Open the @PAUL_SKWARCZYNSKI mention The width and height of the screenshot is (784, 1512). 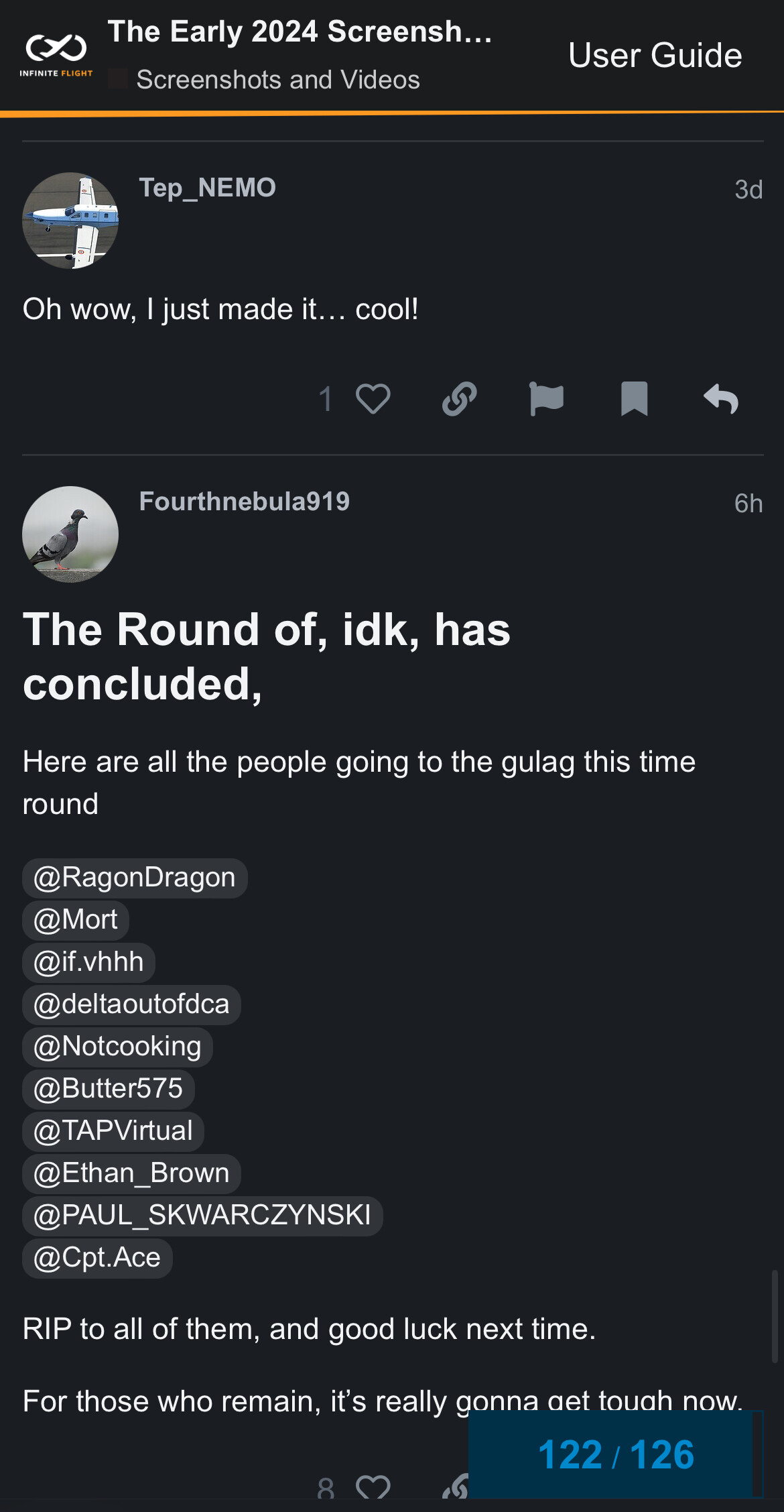(202, 1216)
